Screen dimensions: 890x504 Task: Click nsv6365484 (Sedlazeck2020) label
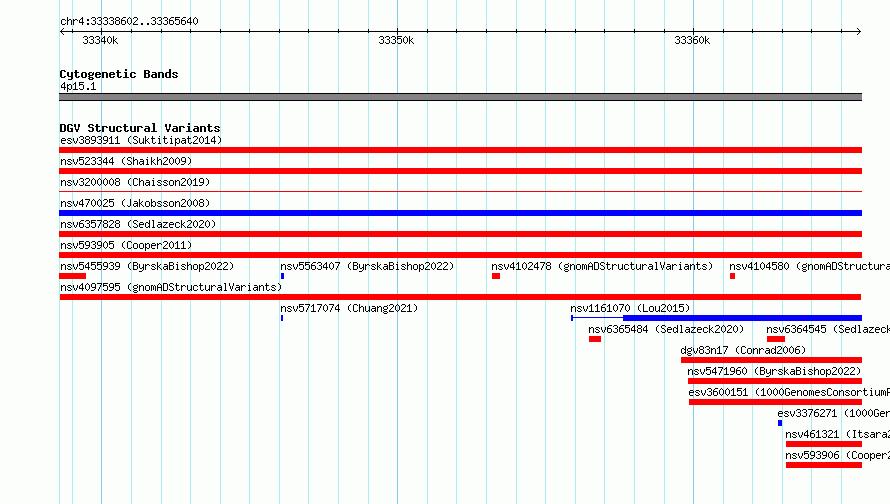(x=666, y=329)
